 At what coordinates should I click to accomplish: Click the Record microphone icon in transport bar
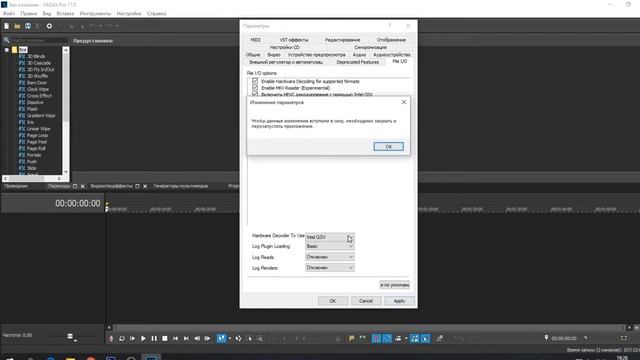[x=111, y=338]
